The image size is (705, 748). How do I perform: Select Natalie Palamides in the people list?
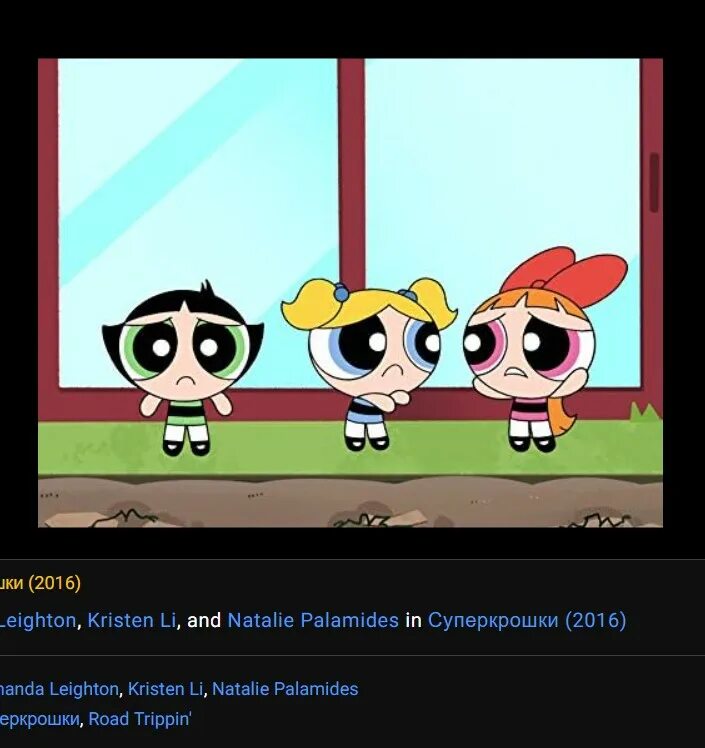pos(285,689)
